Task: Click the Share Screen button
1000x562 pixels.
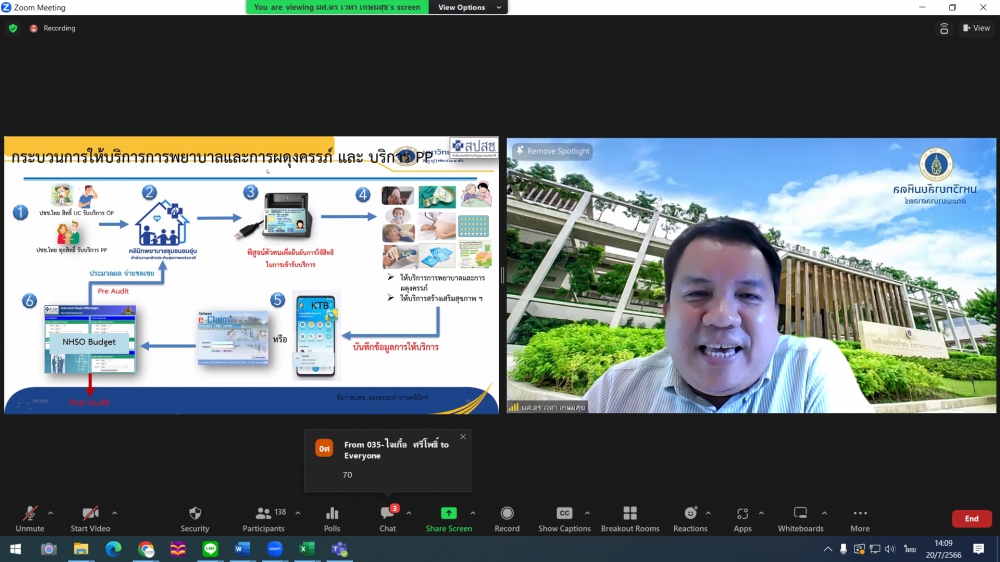Action: click(449, 519)
